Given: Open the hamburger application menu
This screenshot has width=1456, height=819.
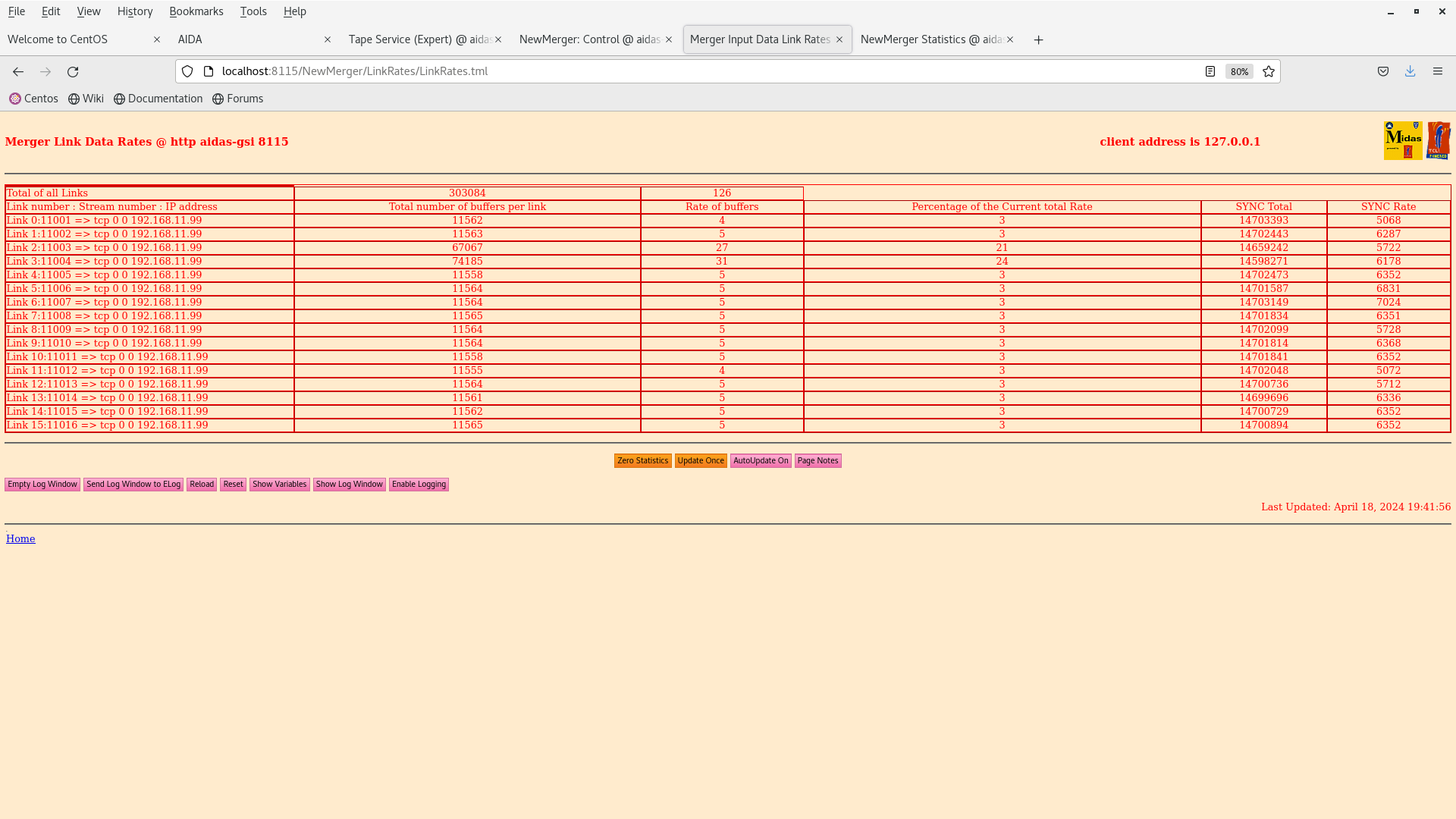Looking at the screenshot, I should pos(1437,71).
